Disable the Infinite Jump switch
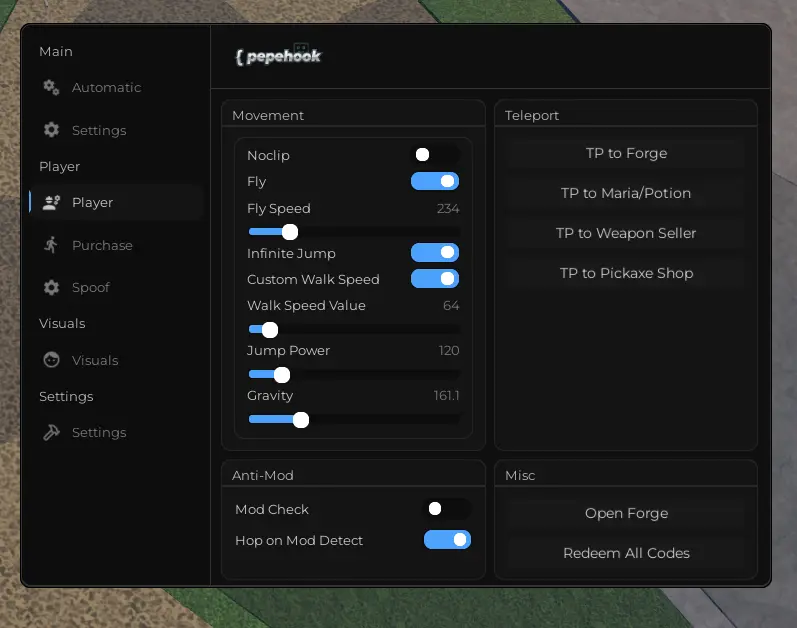Viewport: 797px width, 628px height. (435, 253)
